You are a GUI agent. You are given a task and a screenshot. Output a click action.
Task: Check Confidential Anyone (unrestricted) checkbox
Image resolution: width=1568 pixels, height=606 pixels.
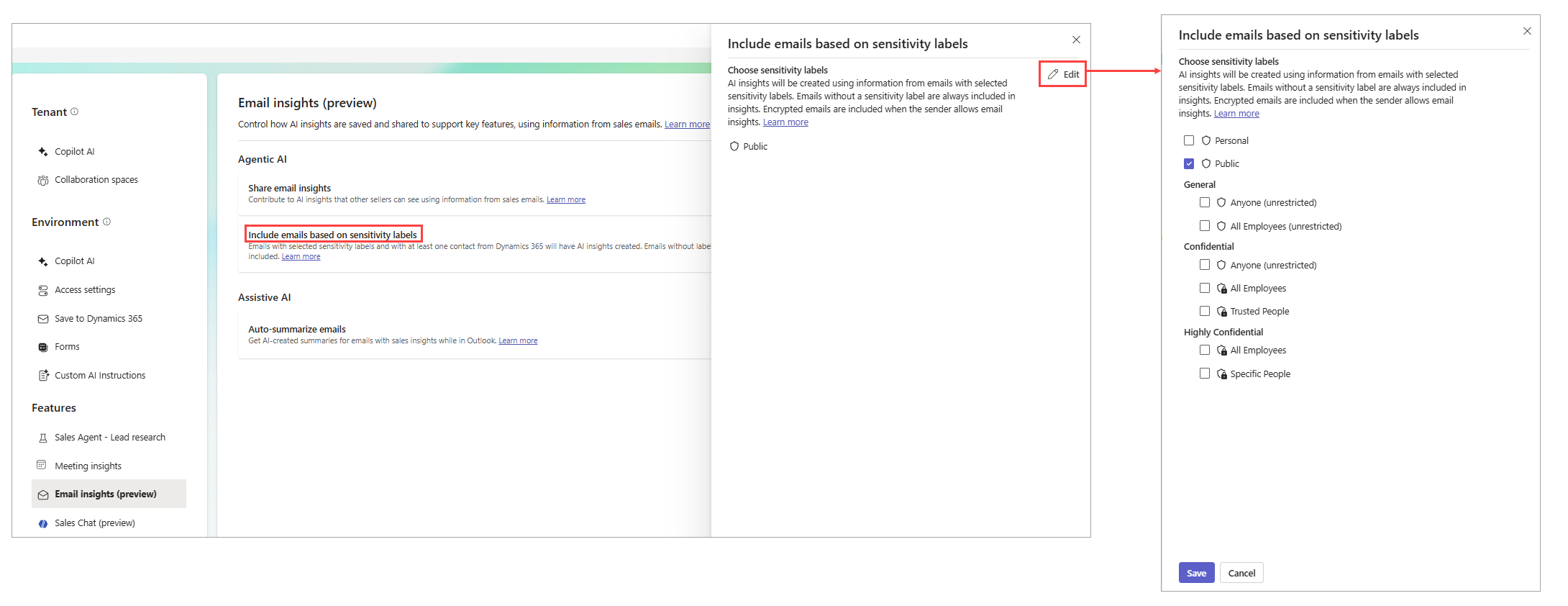point(1205,265)
